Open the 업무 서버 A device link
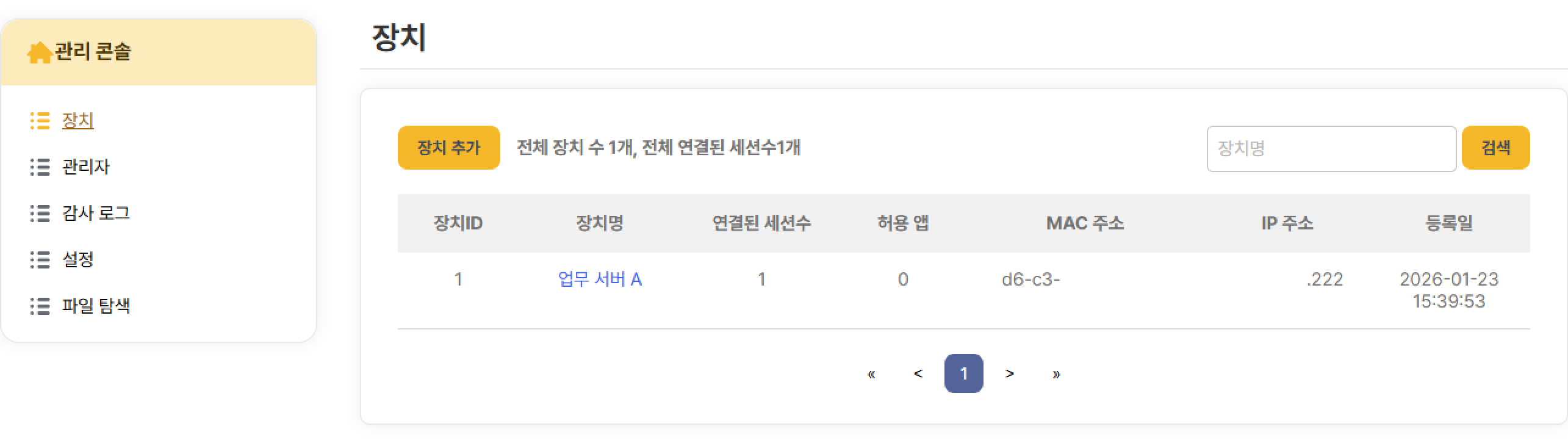The height and width of the screenshot is (443, 1568). click(x=600, y=279)
